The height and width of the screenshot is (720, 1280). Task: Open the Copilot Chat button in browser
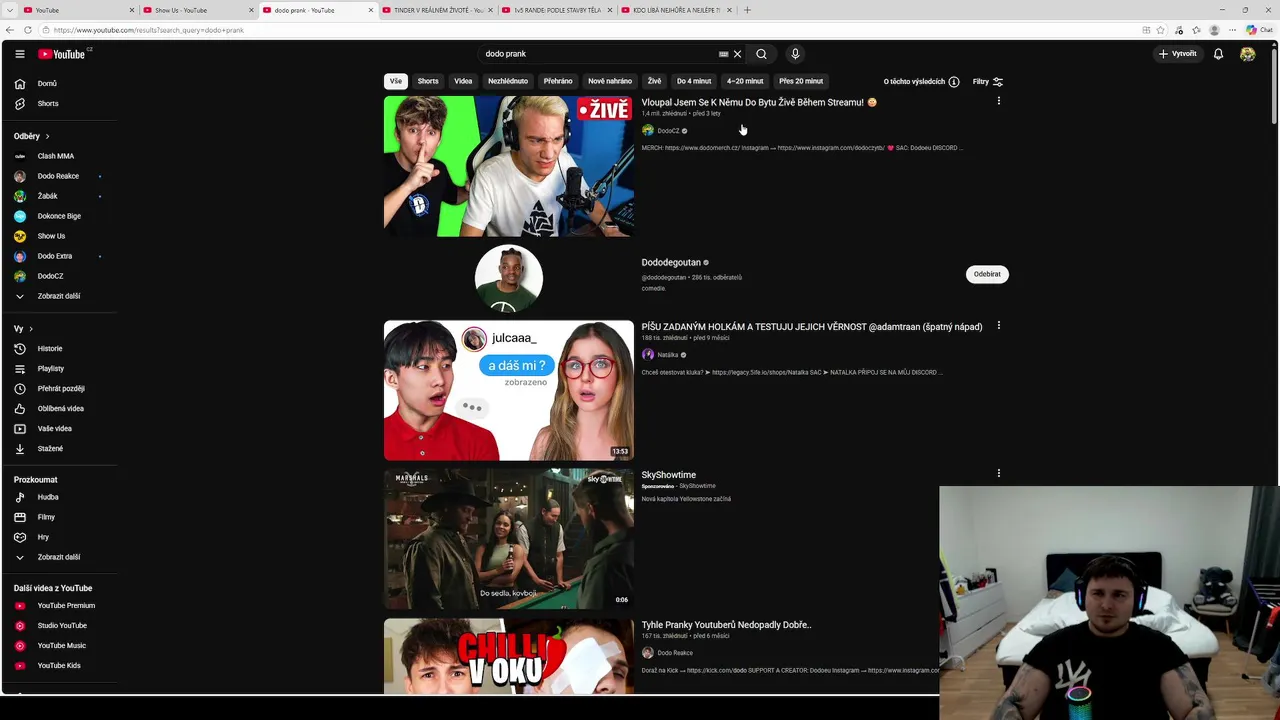1259,30
